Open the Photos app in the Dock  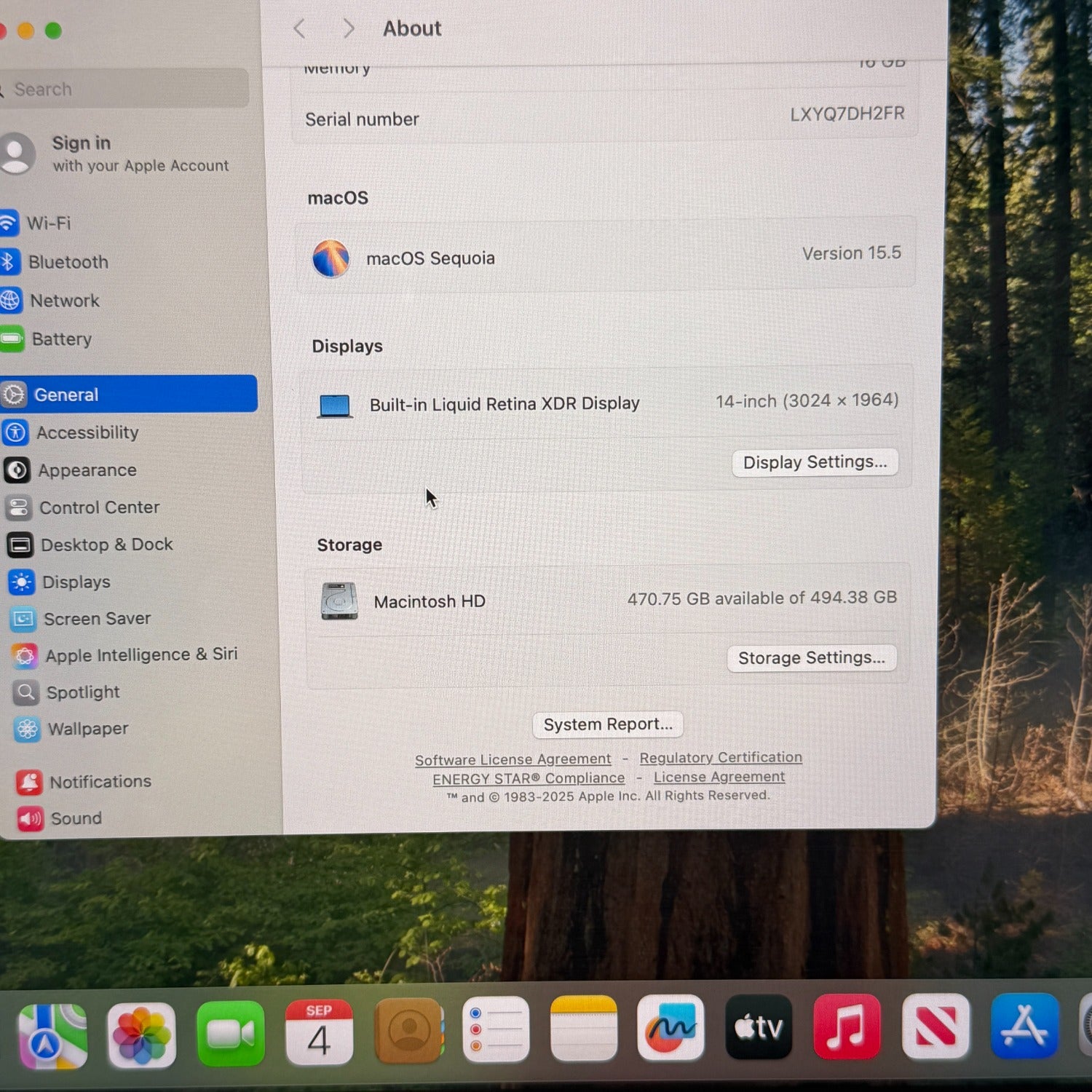(141, 1034)
